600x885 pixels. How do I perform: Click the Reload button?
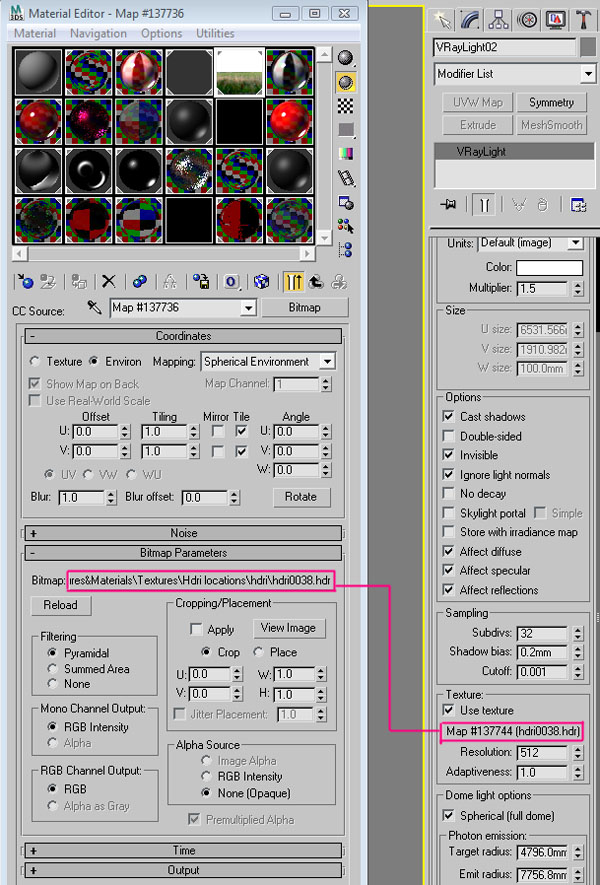[60, 605]
